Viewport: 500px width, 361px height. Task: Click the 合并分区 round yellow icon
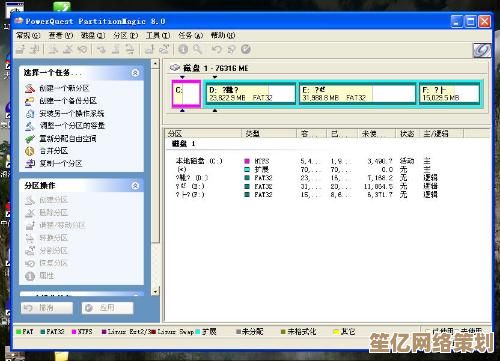coord(30,151)
